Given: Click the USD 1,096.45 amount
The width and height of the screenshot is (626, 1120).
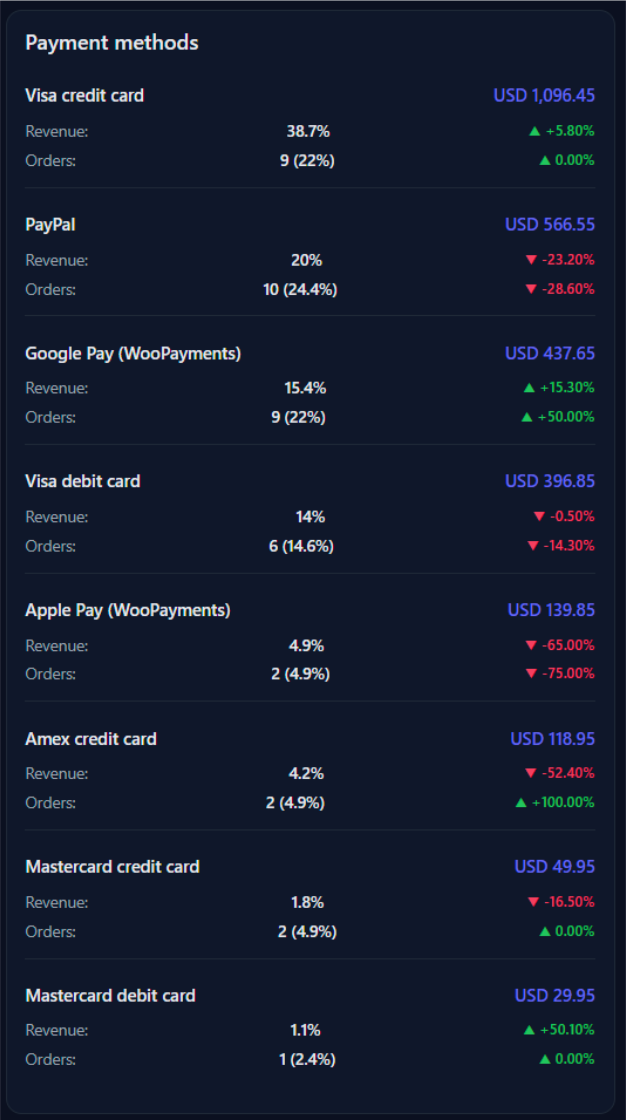Looking at the screenshot, I should point(544,95).
